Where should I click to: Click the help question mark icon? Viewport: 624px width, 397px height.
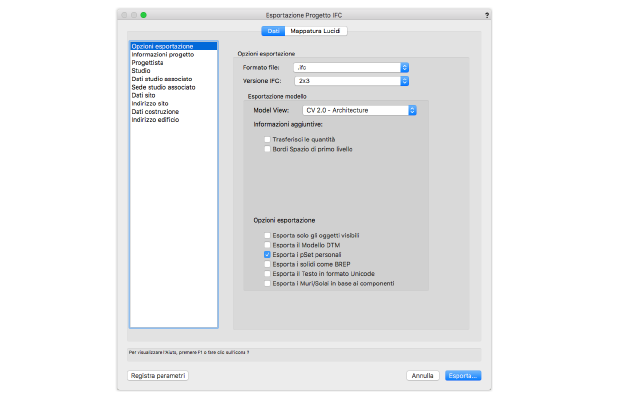[x=487, y=15]
